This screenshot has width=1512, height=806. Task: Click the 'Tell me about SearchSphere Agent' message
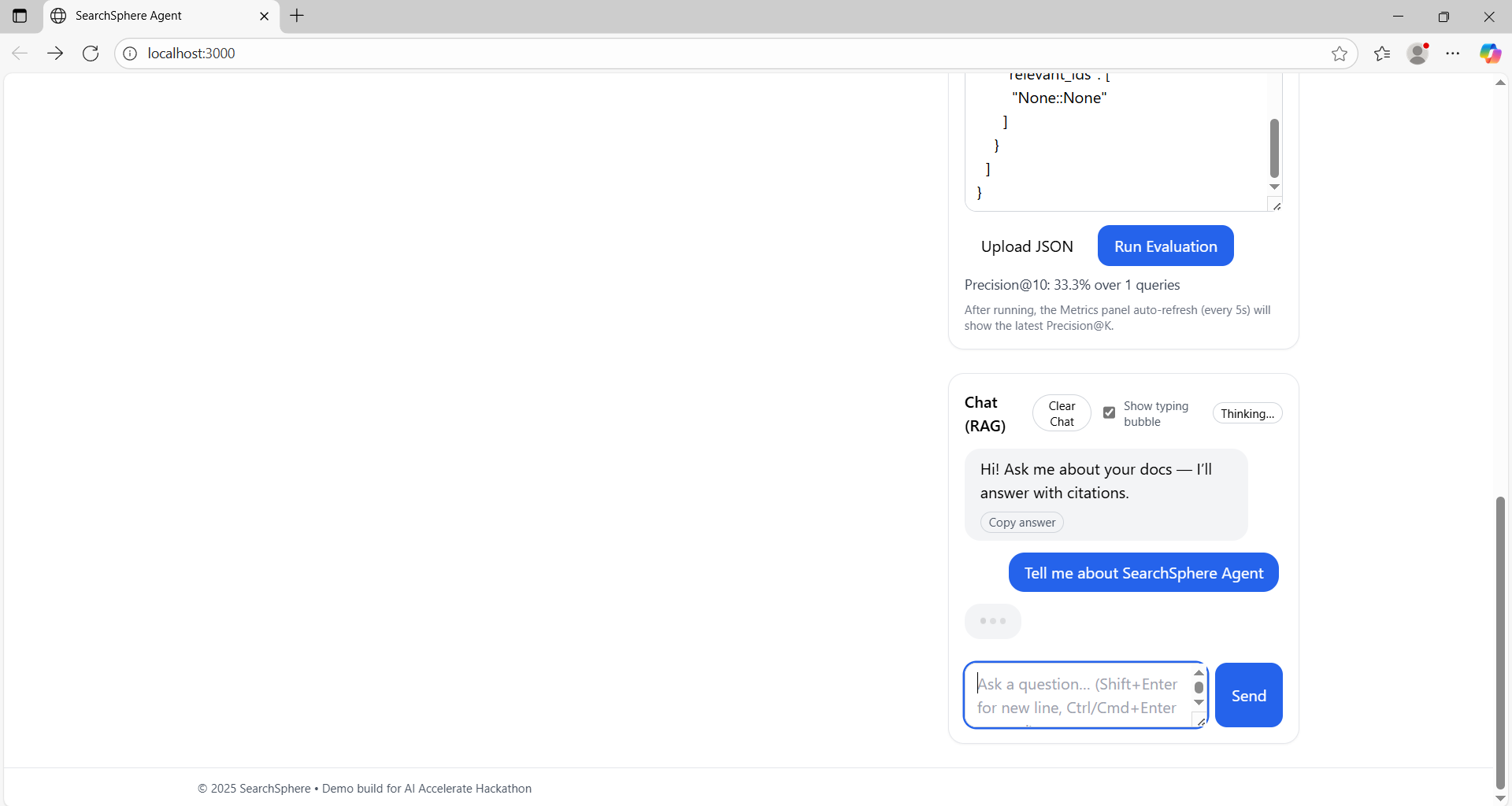tap(1143, 573)
